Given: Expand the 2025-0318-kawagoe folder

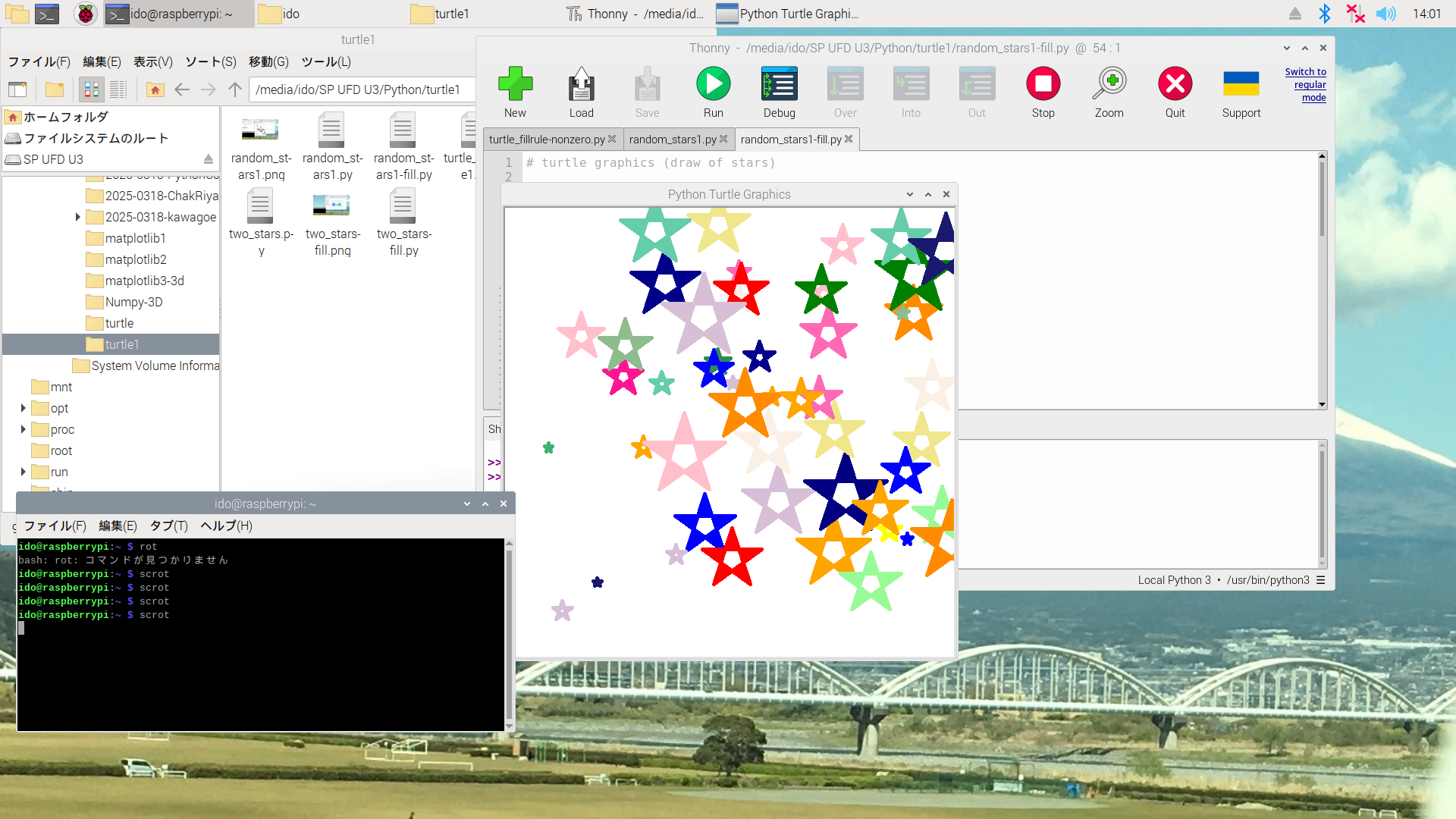Looking at the screenshot, I should coord(77,217).
